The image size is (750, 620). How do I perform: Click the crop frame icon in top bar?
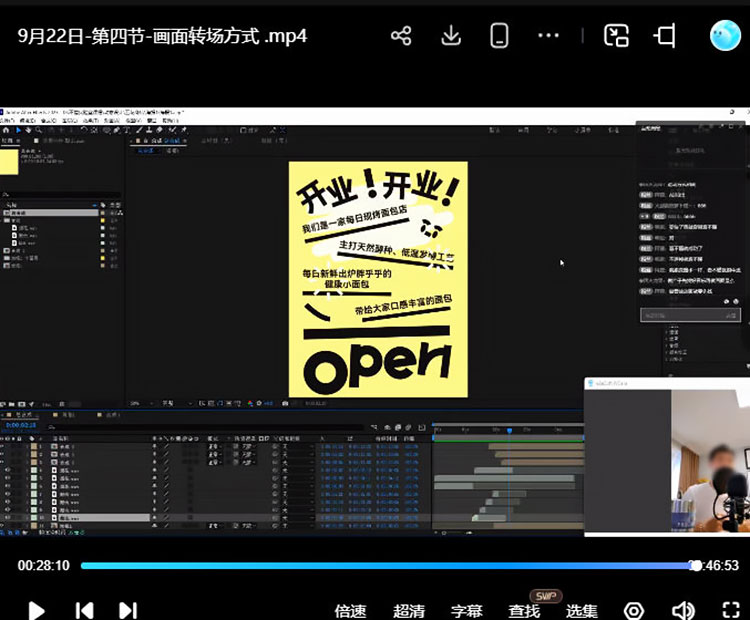pyautogui.click(x=666, y=36)
